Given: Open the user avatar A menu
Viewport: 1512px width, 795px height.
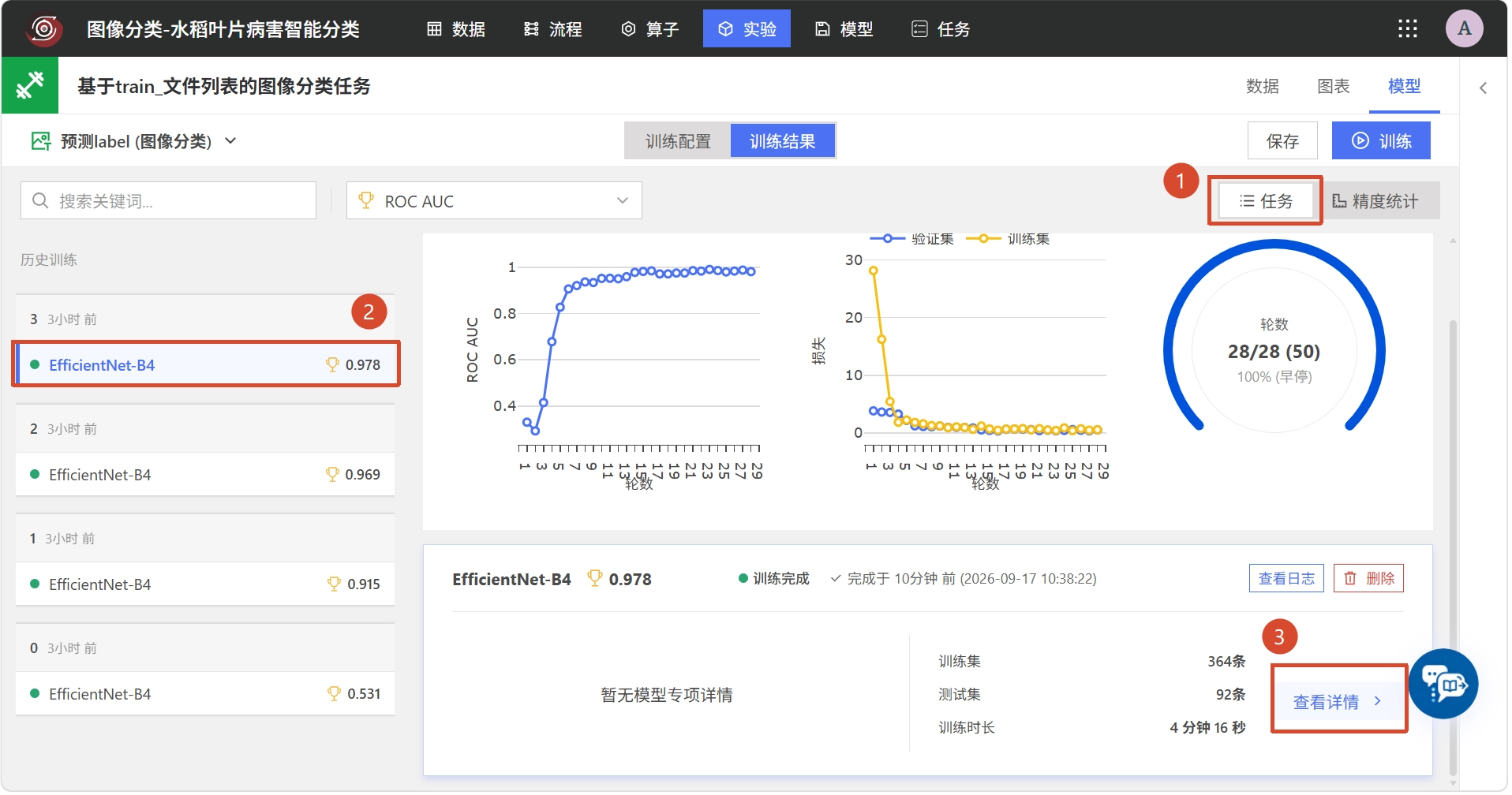Looking at the screenshot, I should (1464, 29).
